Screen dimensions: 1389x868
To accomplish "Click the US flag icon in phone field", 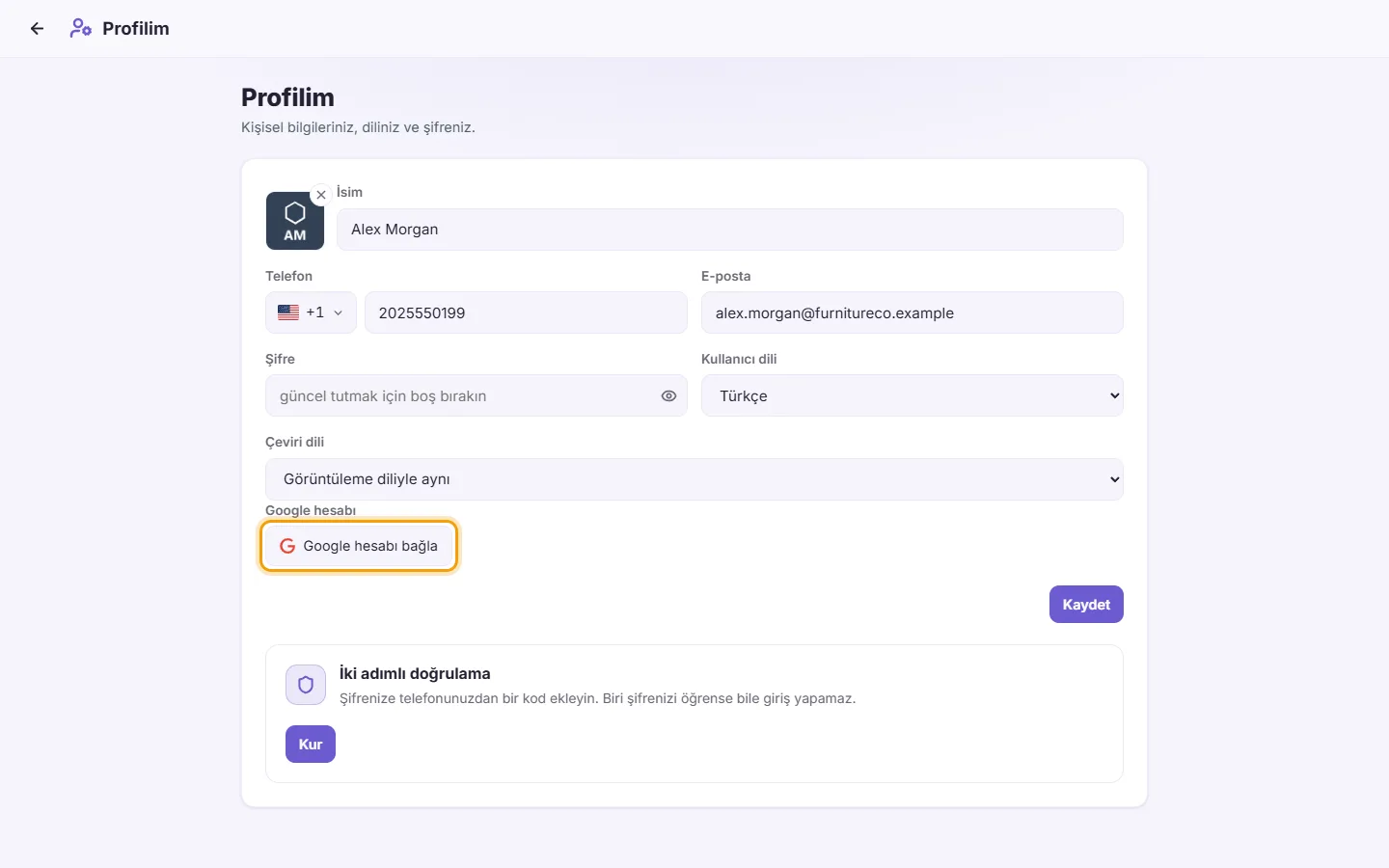I will tap(288, 312).
